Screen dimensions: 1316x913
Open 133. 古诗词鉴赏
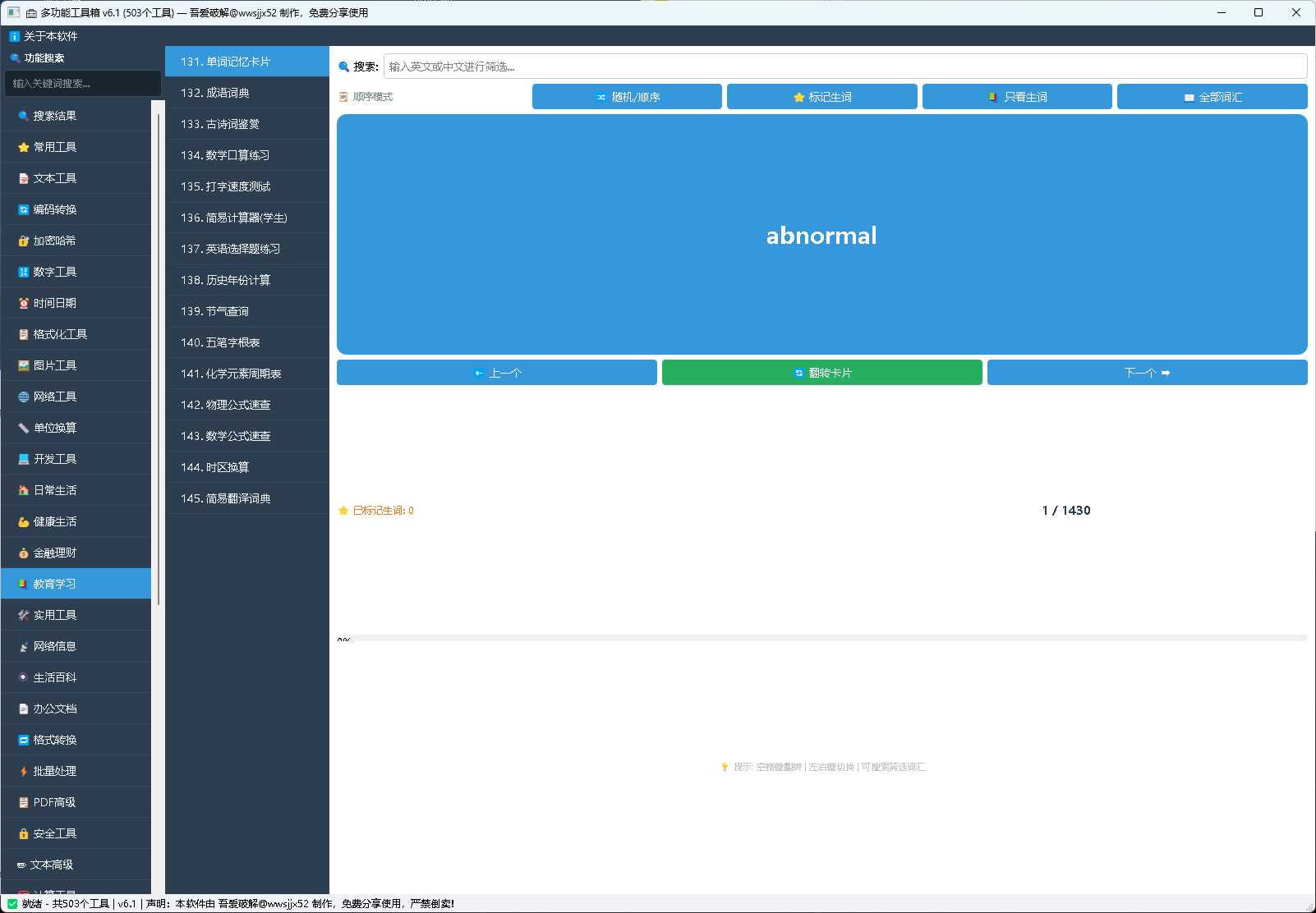click(247, 124)
